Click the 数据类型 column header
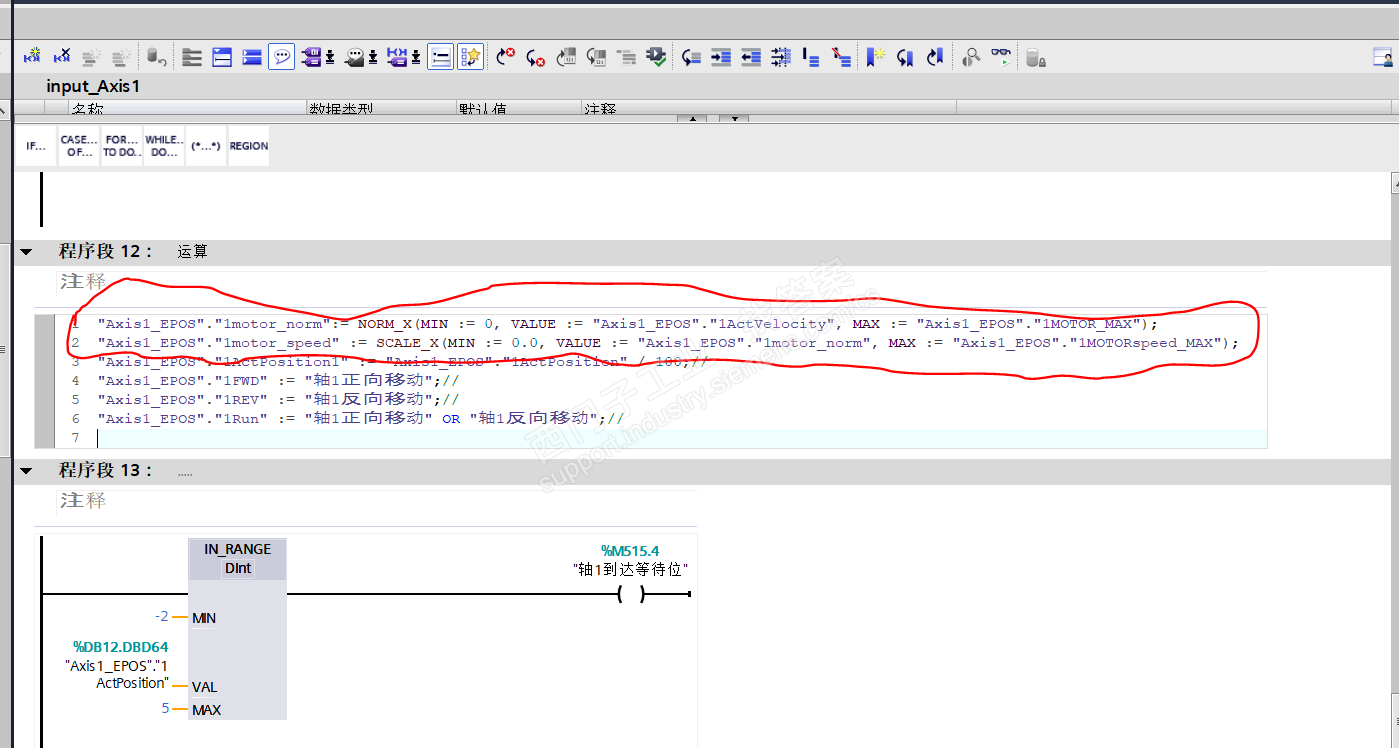 [381, 108]
